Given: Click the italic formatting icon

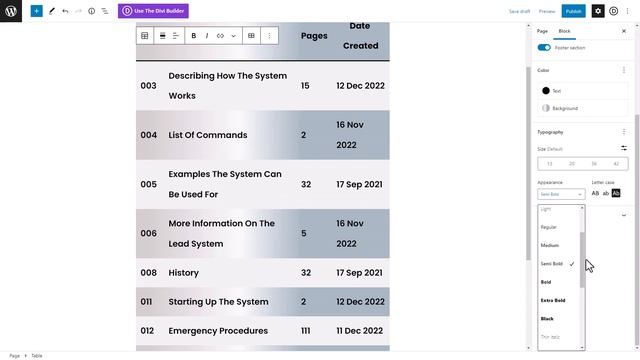Looking at the screenshot, I should 207,36.
